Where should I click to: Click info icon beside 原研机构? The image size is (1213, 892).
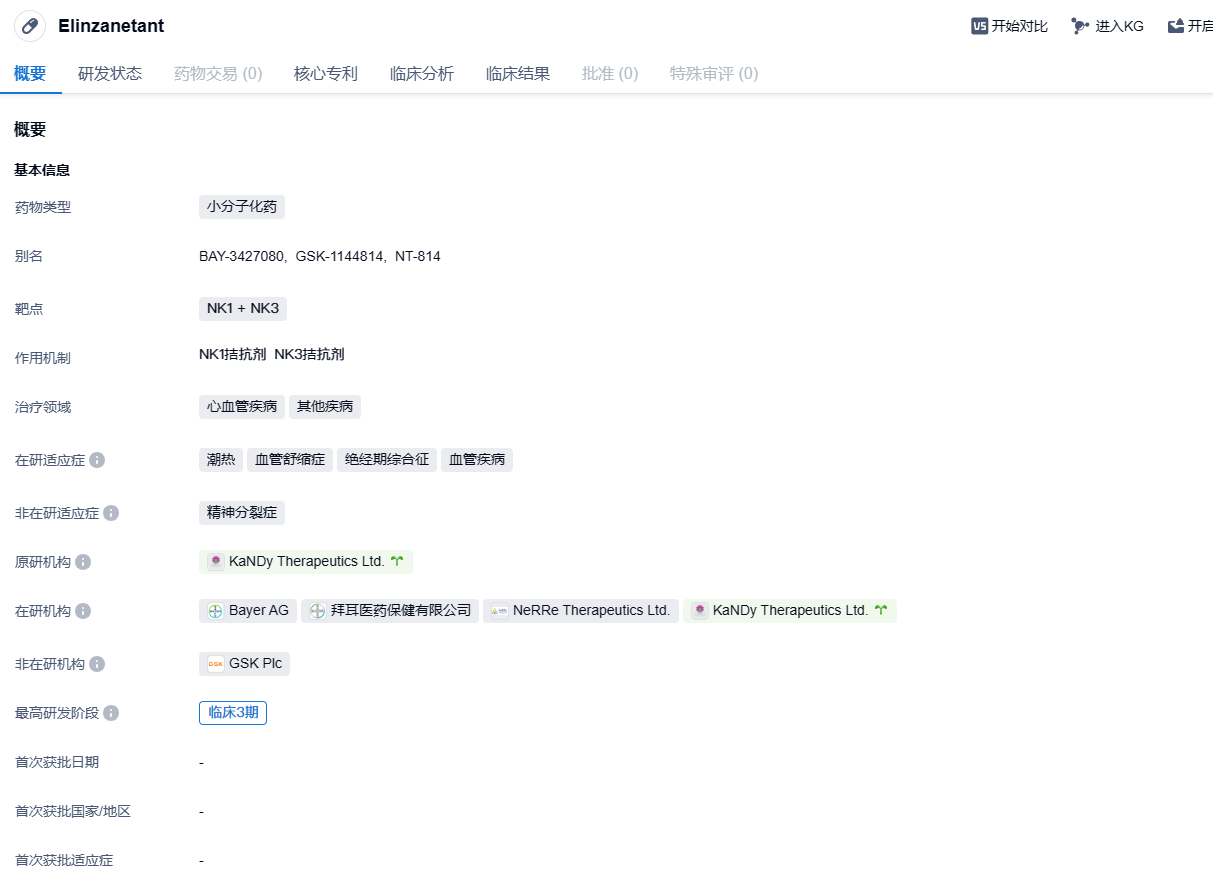point(83,562)
